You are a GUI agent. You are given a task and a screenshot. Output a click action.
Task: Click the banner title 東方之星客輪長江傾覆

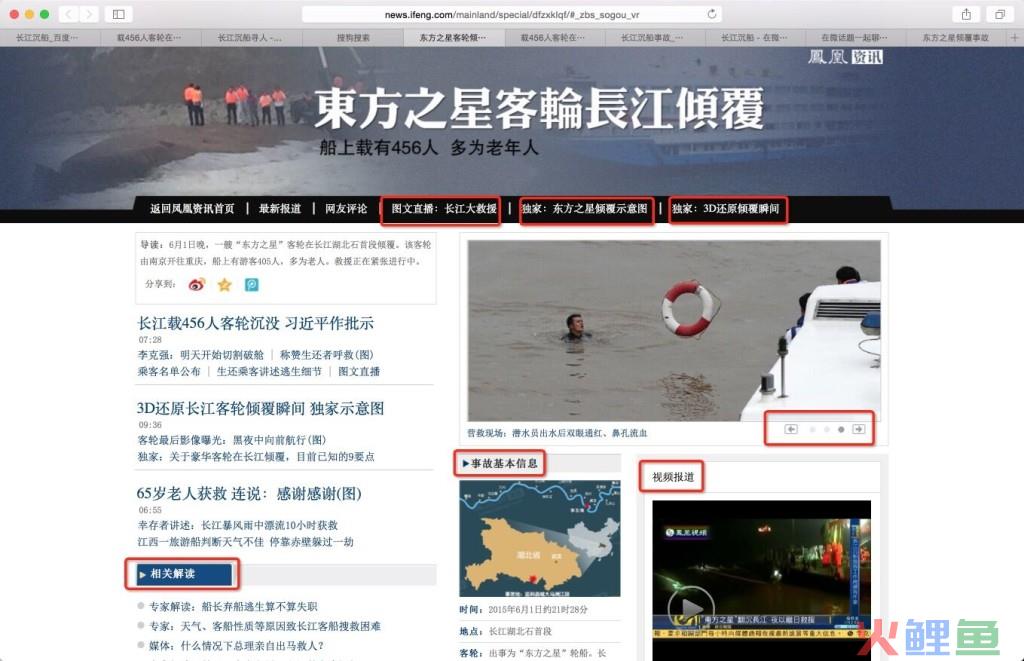click(539, 108)
